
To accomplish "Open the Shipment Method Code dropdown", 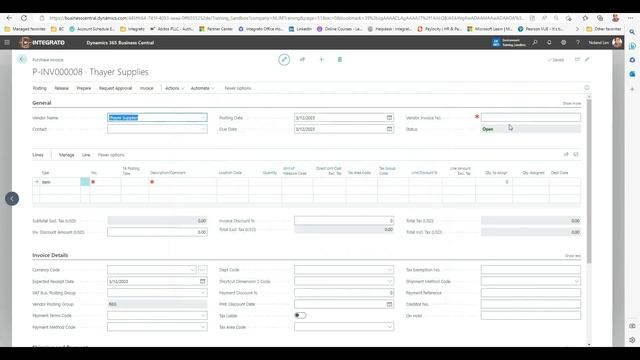I will point(576,281).
